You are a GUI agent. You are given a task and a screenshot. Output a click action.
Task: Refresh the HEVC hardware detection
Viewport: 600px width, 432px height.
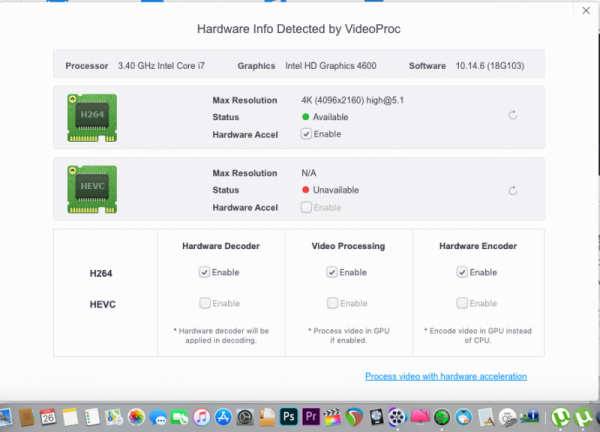513,191
